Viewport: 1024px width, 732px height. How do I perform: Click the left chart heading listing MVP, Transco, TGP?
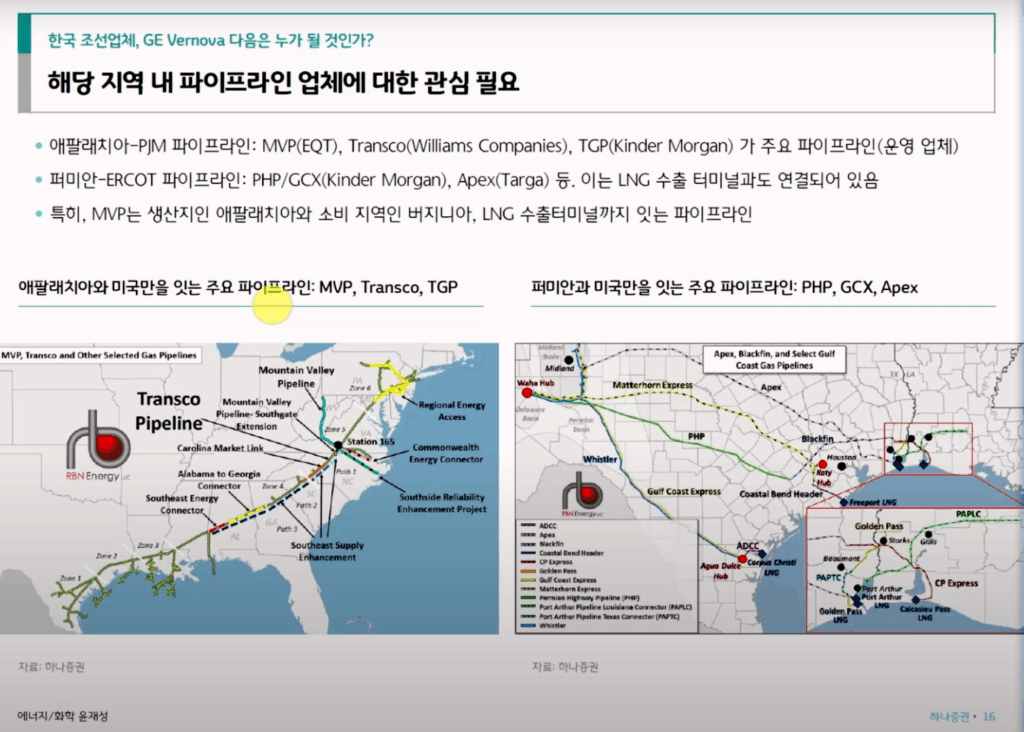[x=238, y=287]
